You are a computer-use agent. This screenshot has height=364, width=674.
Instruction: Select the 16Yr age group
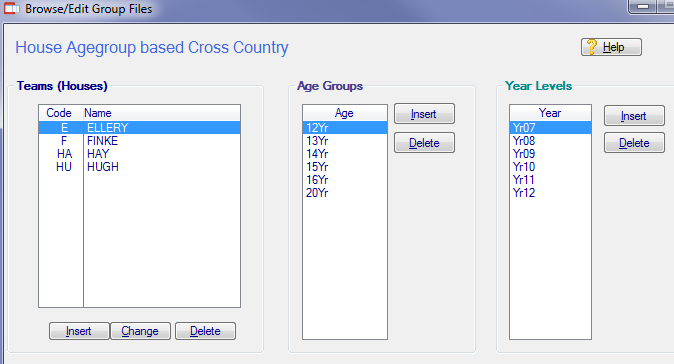pyautogui.click(x=345, y=180)
